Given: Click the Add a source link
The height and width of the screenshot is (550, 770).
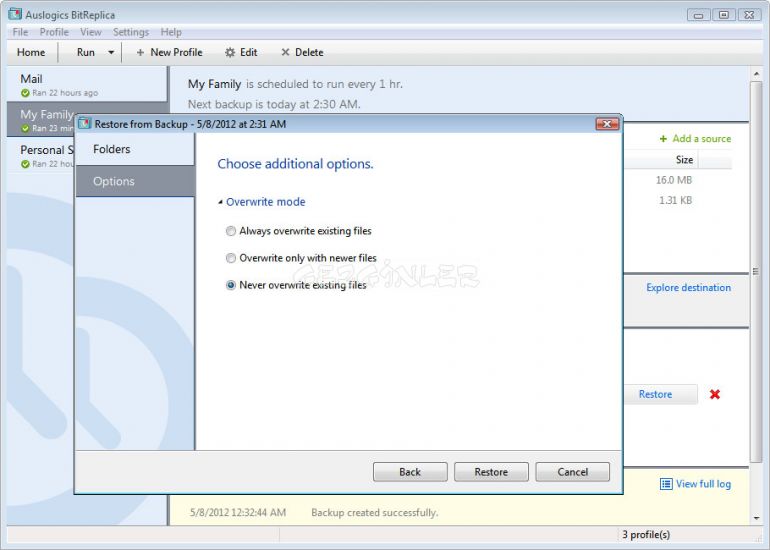Looking at the screenshot, I should [701, 139].
